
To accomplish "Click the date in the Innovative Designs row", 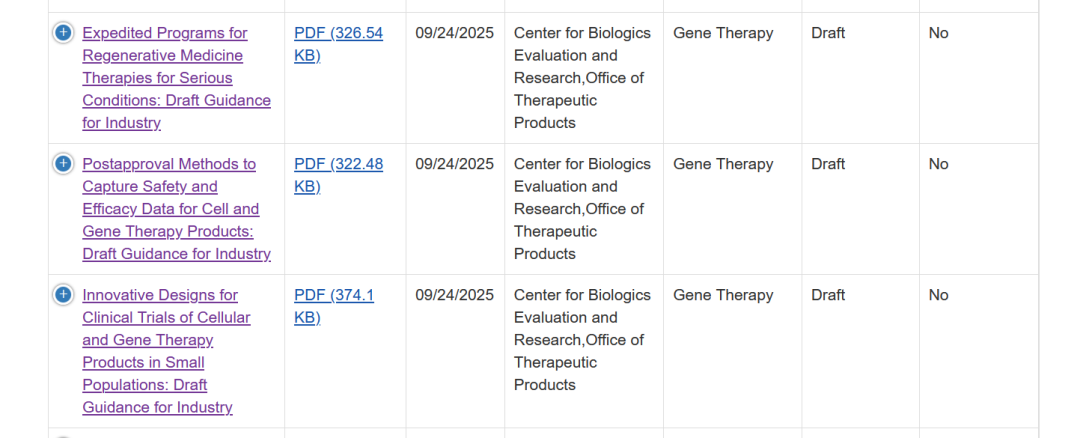I will (455, 295).
